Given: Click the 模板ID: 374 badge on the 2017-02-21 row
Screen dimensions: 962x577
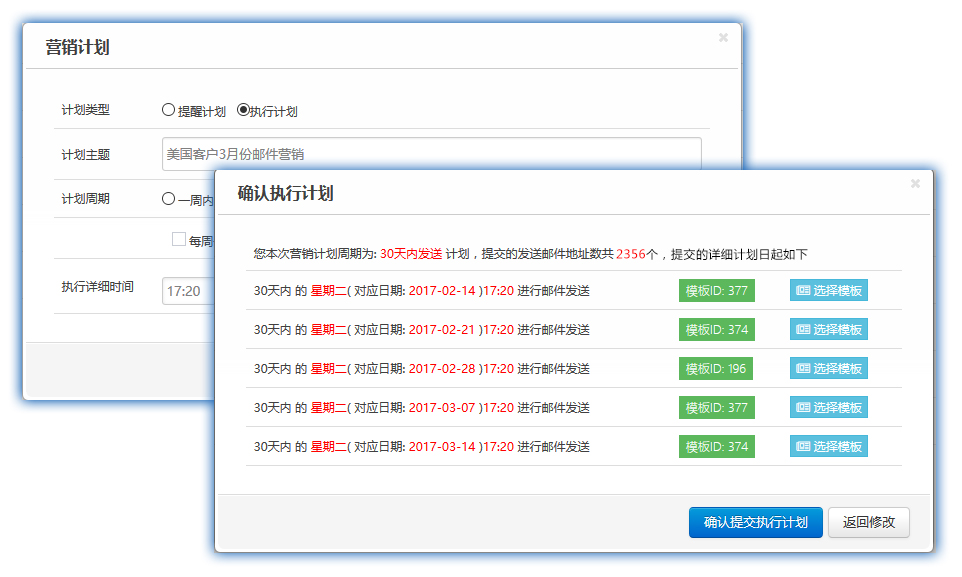Looking at the screenshot, I should 716,330.
